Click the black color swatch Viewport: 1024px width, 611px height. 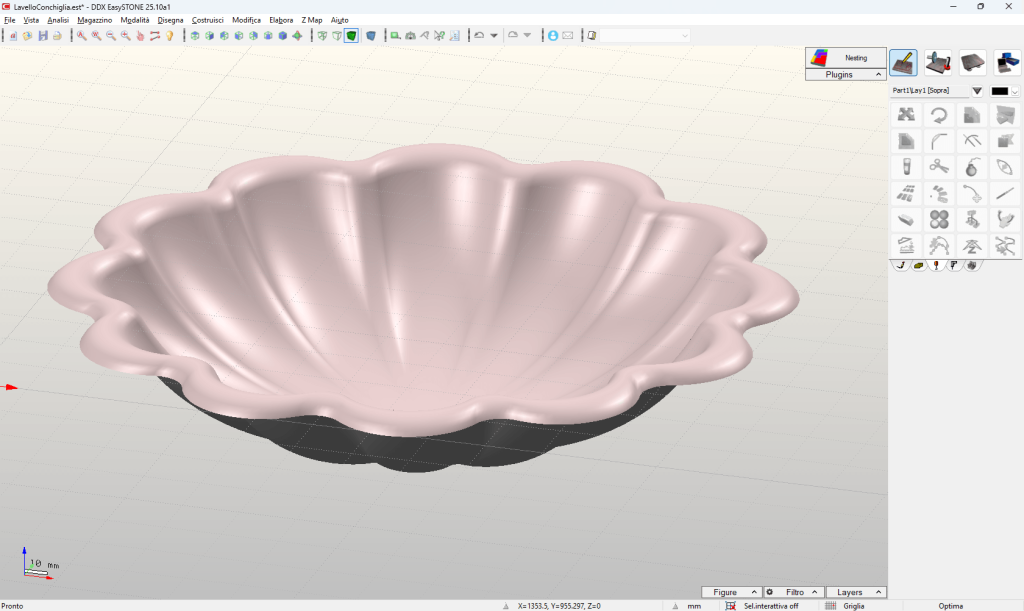pos(1000,91)
